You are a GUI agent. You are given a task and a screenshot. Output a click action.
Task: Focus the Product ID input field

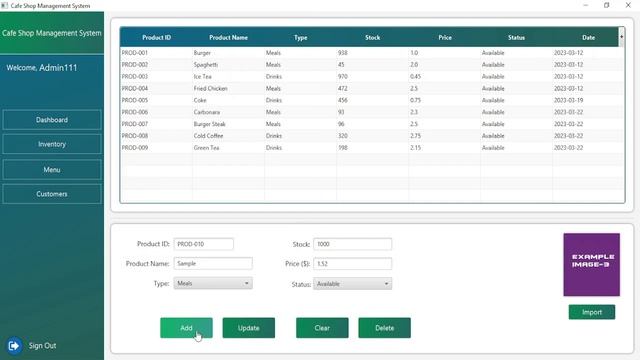(204, 244)
